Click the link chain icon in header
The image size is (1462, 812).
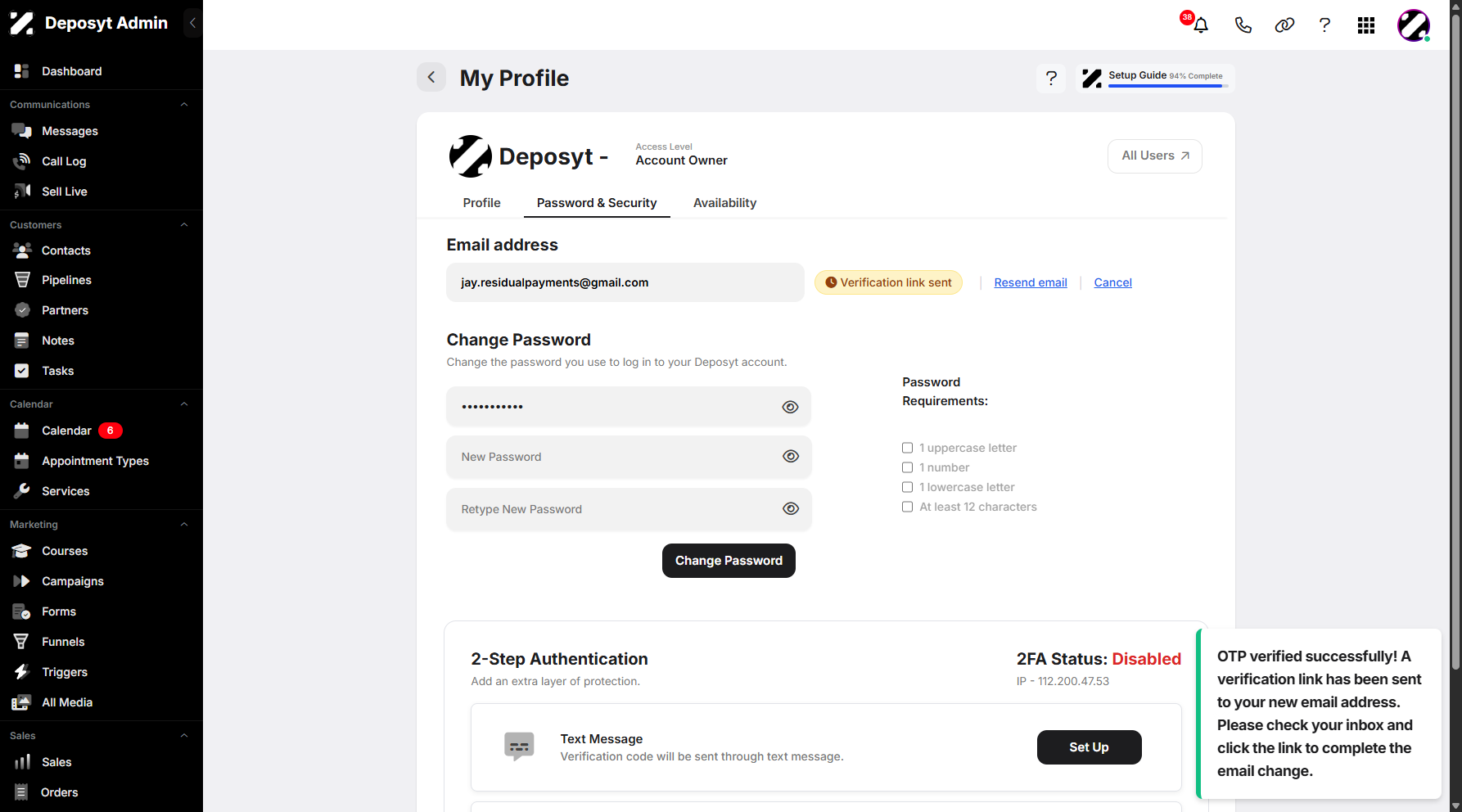[1284, 25]
